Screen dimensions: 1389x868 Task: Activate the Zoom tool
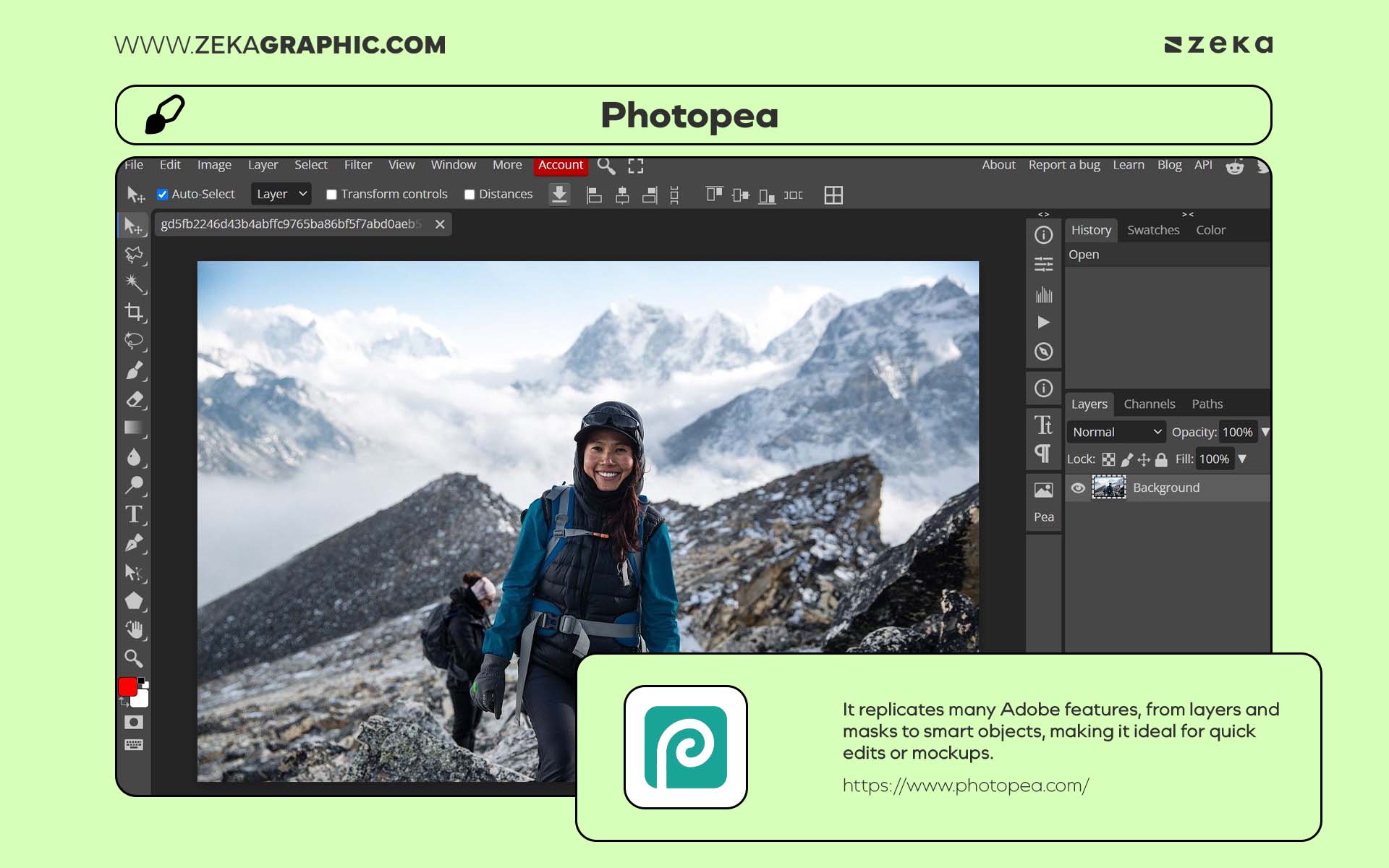point(134,659)
